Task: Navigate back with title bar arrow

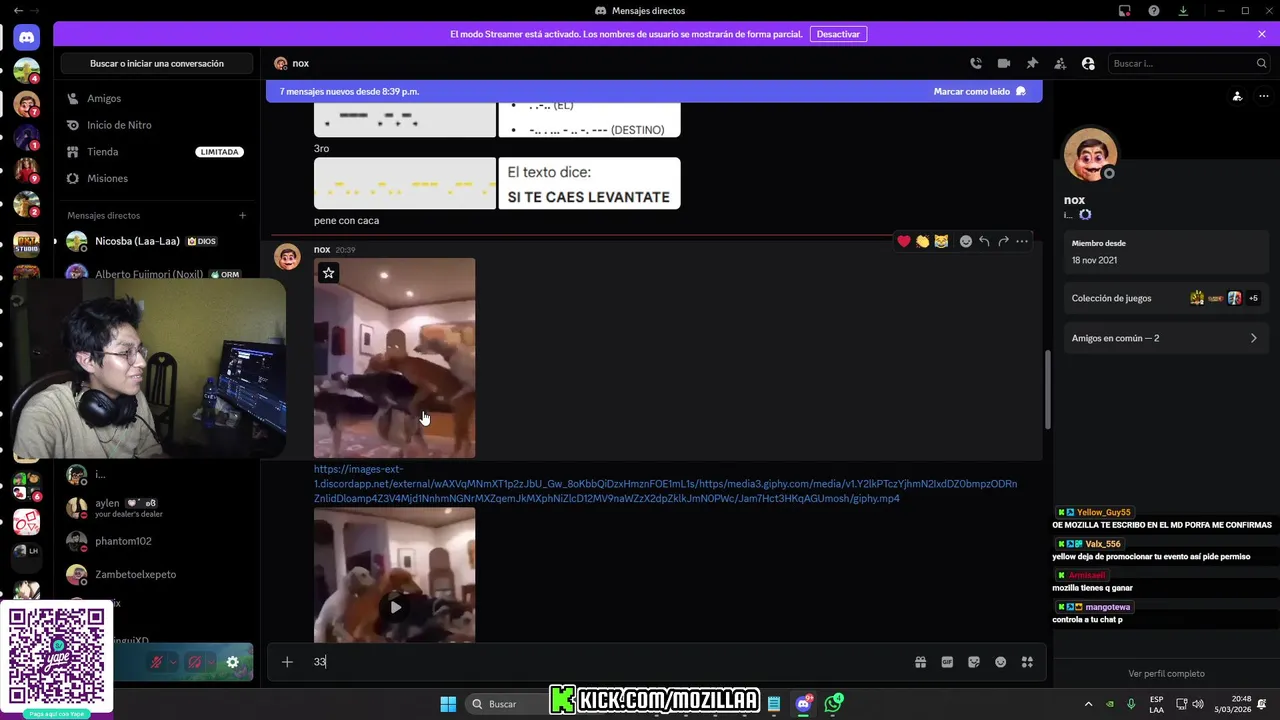Action: 18,10
